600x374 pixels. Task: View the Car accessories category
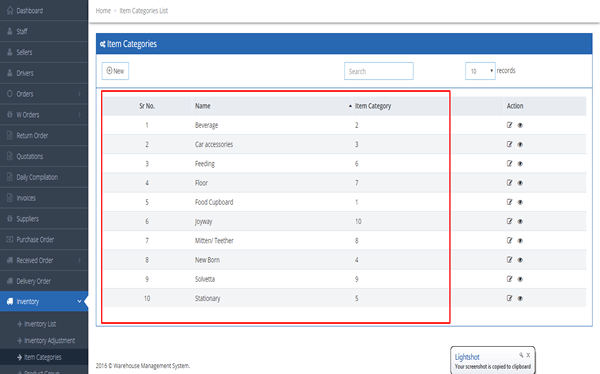coord(520,144)
